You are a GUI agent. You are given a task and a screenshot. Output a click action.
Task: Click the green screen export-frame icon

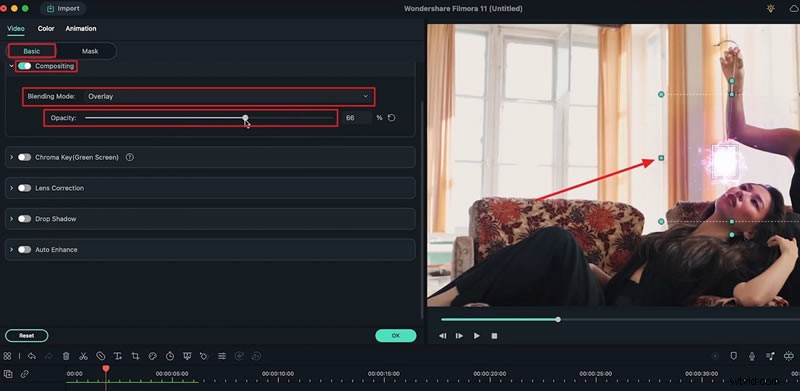[187, 356]
